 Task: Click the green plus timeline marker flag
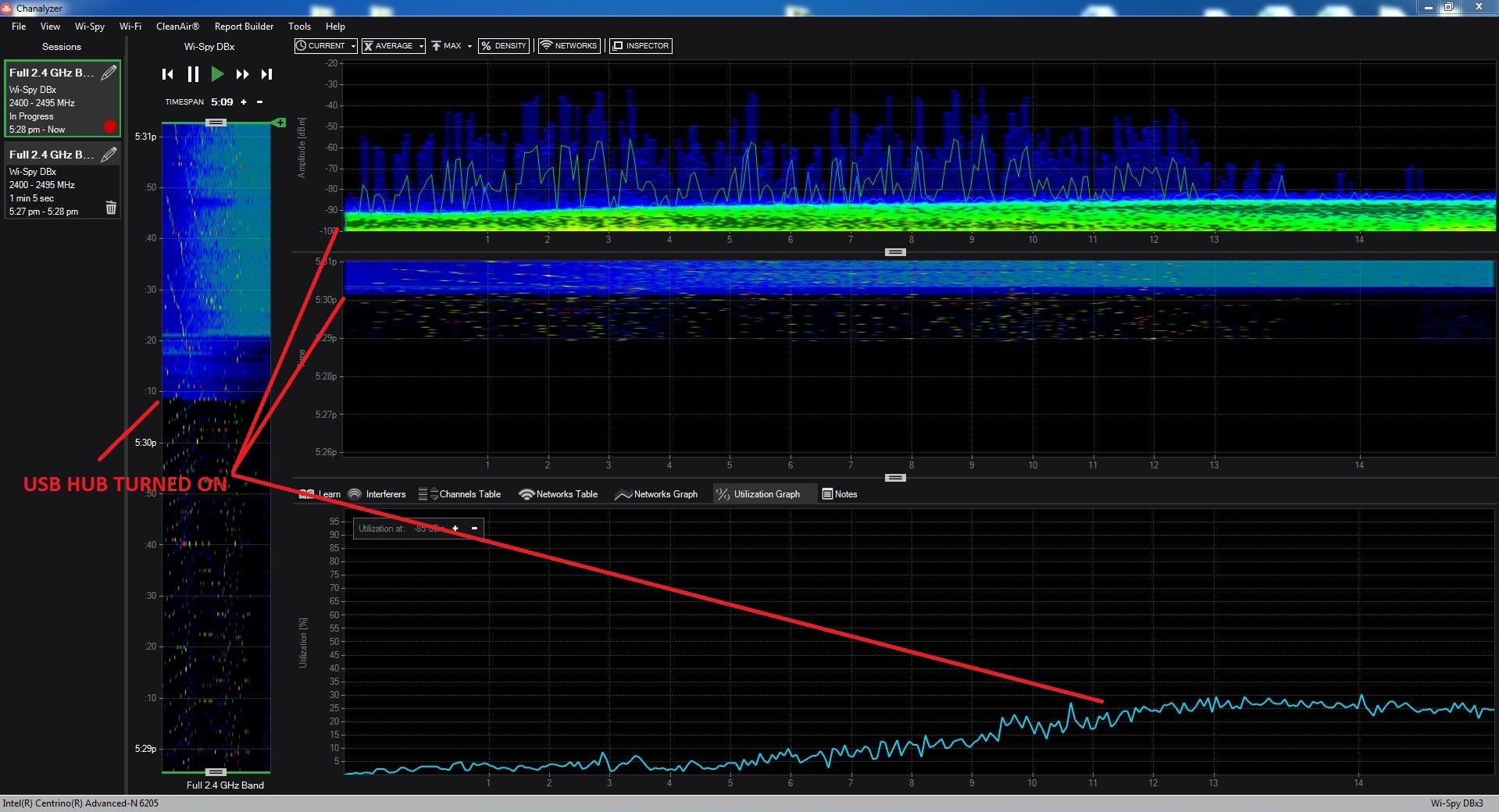(x=279, y=123)
